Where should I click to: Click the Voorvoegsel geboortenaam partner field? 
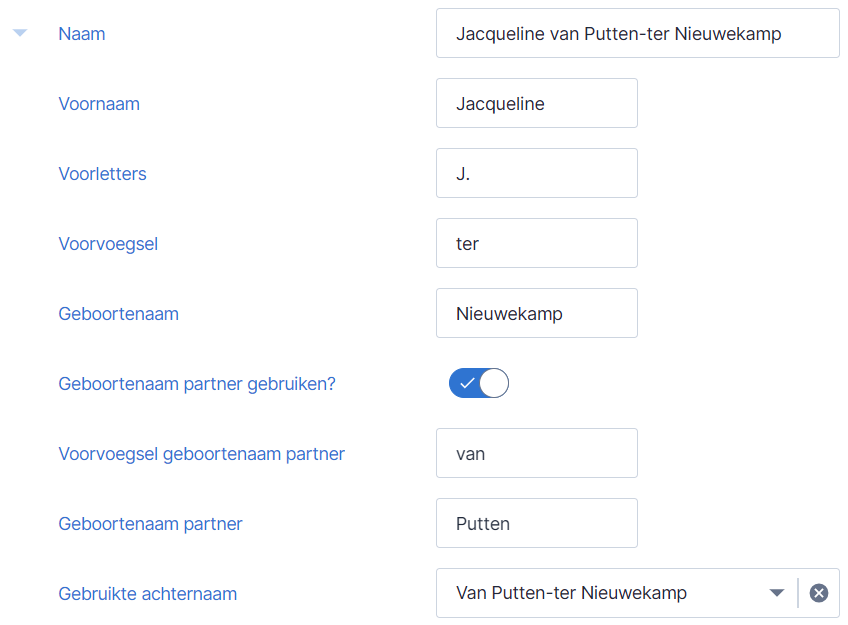click(536, 454)
